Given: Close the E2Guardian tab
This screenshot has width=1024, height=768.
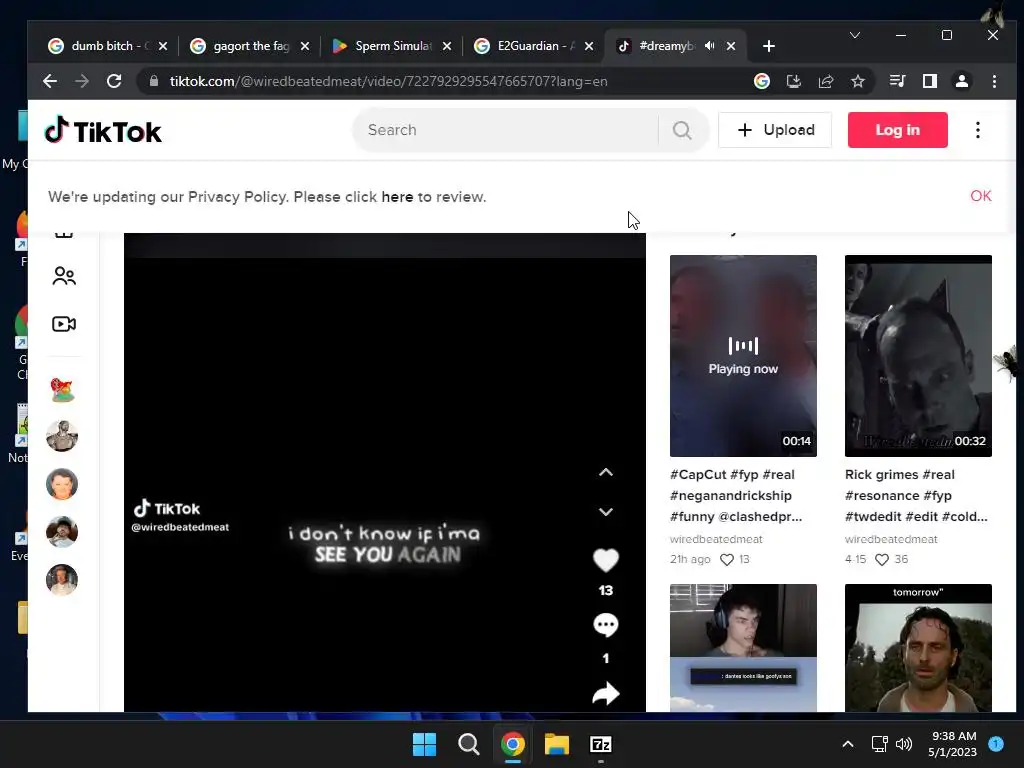Looking at the screenshot, I should 589,46.
